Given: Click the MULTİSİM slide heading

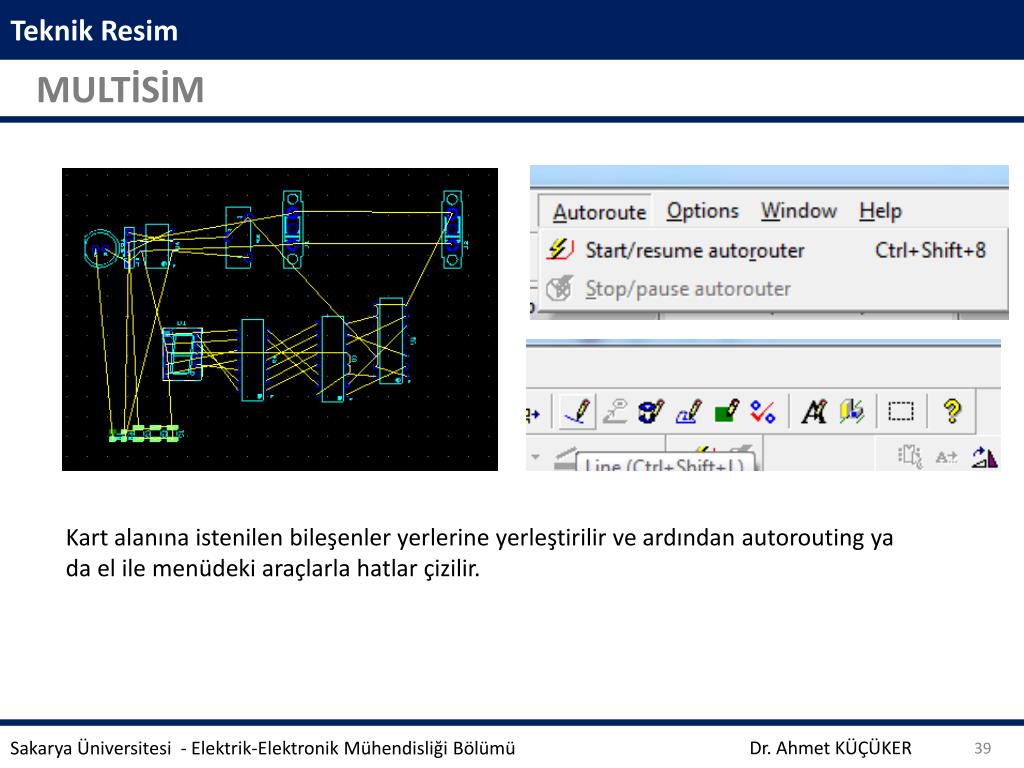Looking at the screenshot, I should pyautogui.click(x=121, y=89).
